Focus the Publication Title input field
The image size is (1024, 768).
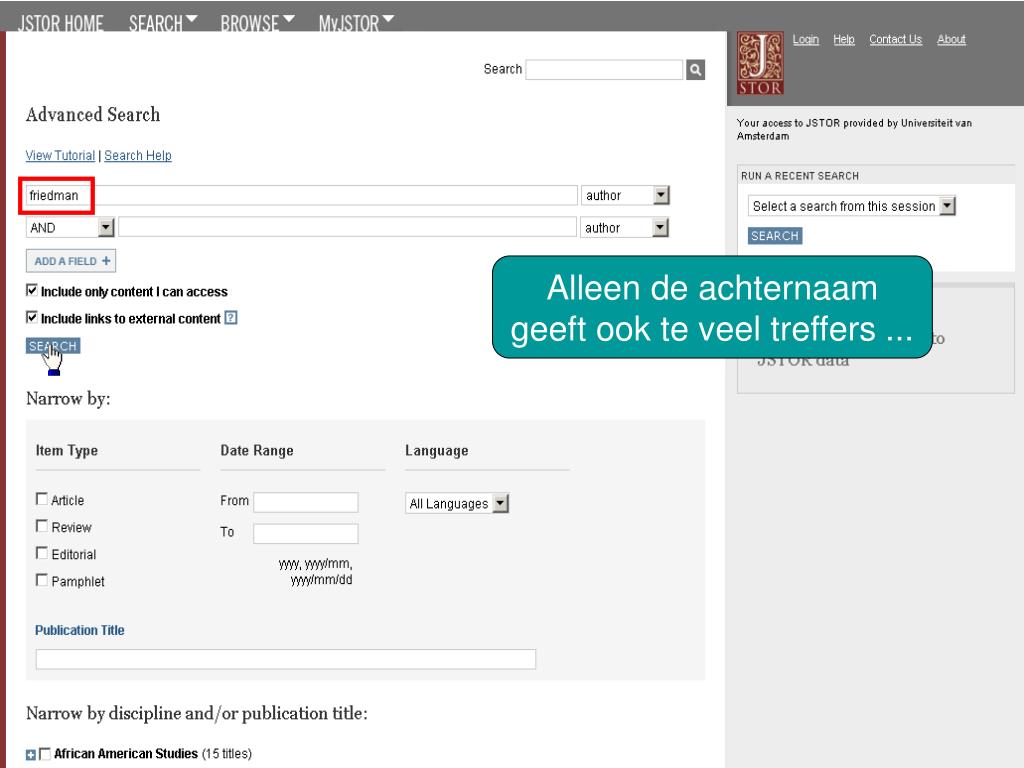286,659
